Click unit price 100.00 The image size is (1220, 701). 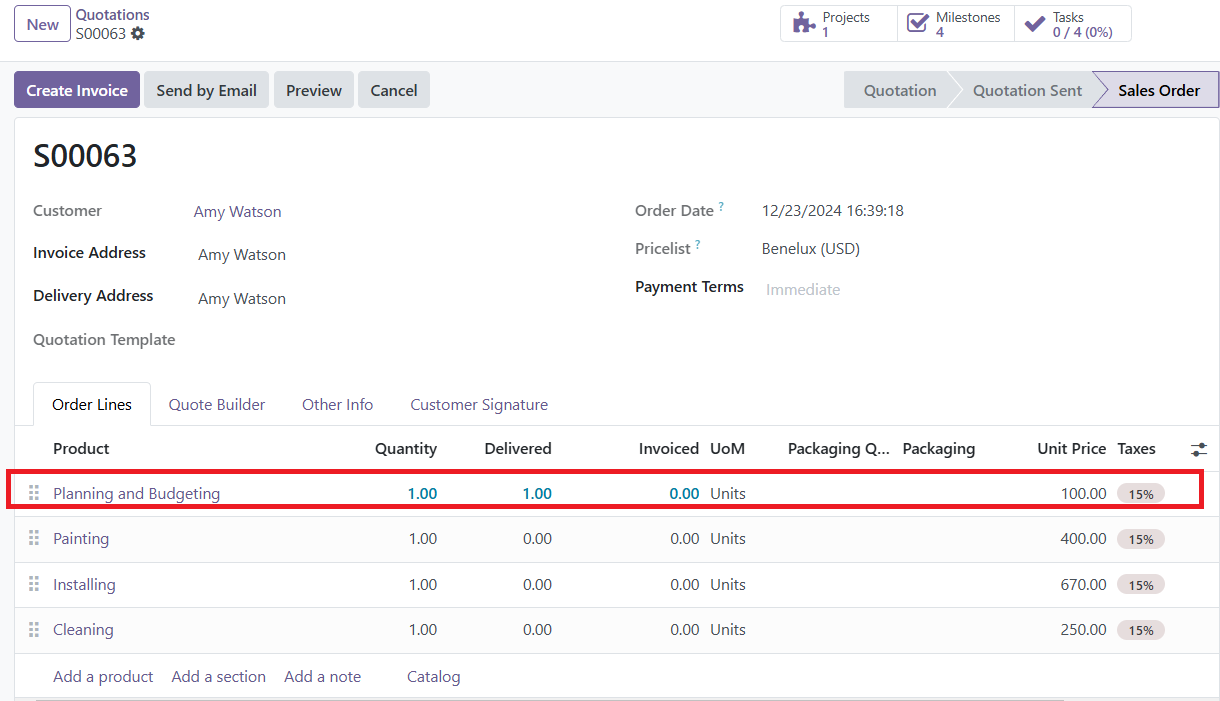[1083, 493]
